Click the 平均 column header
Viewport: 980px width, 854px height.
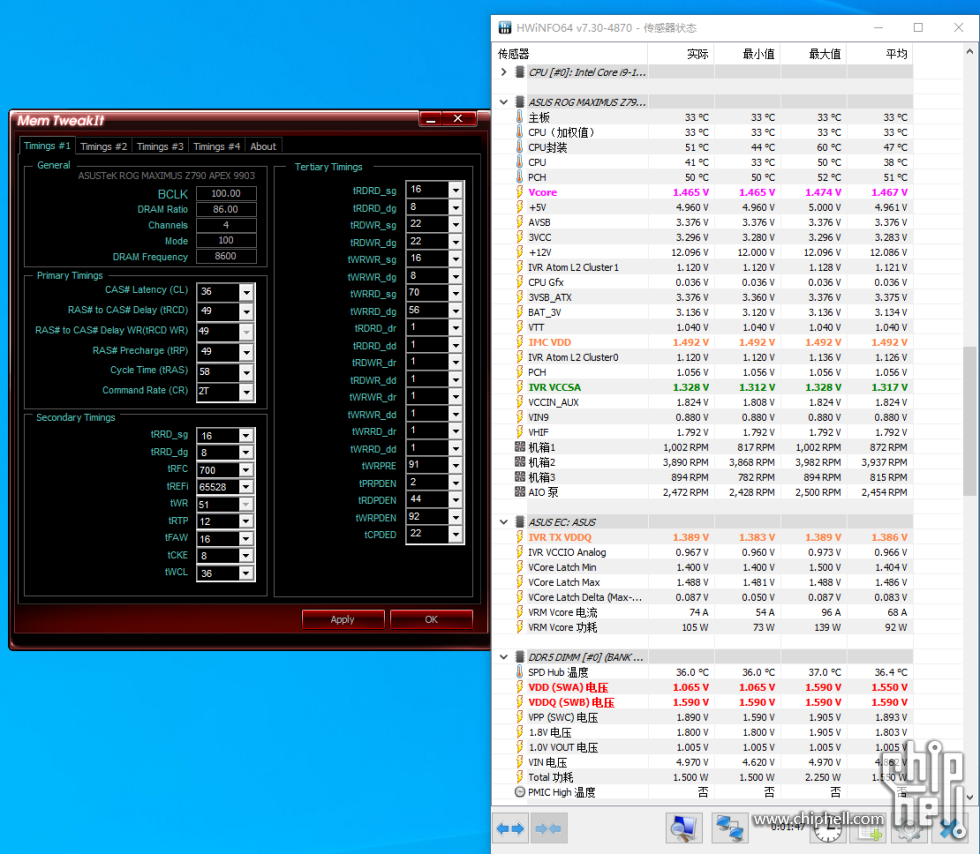pos(880,54)
